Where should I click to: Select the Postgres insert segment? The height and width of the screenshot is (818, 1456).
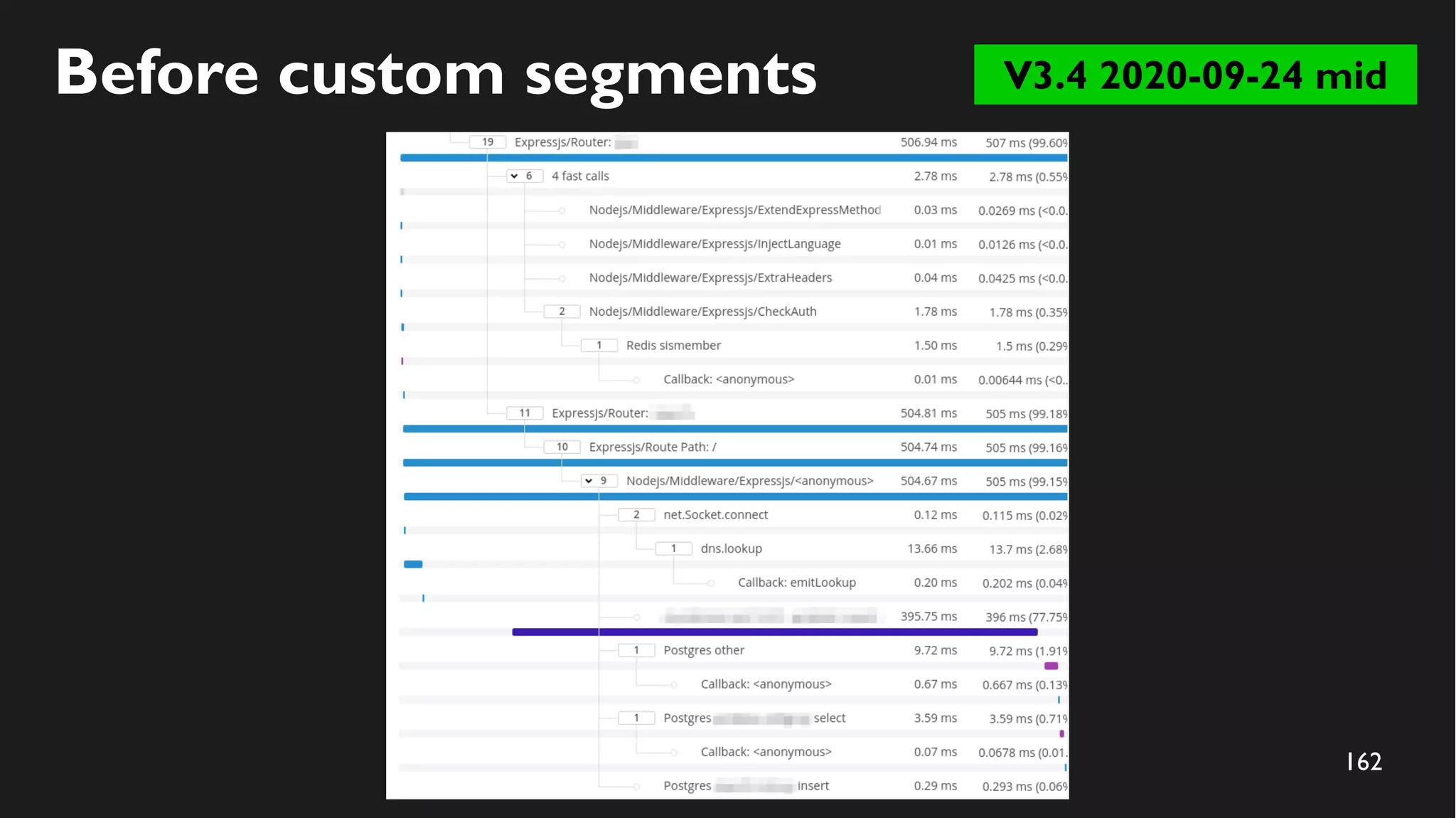coord(746,786)
